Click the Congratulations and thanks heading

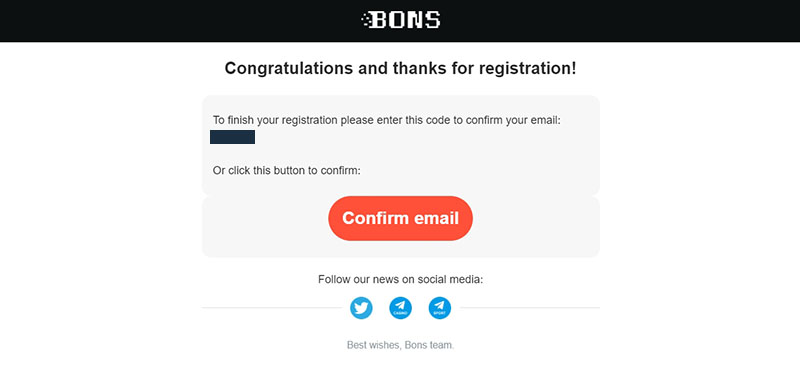401,68
